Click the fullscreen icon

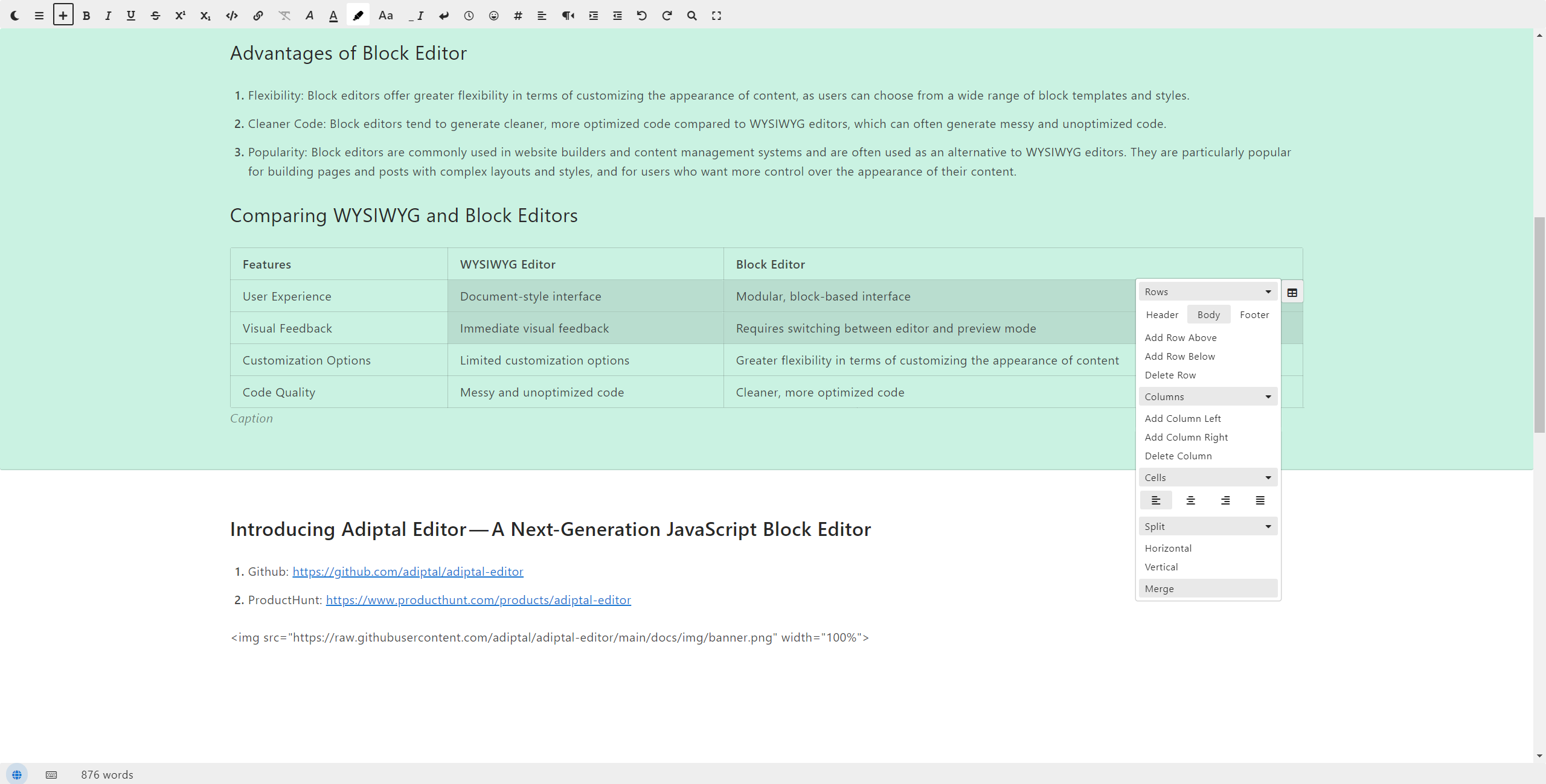pyautogui.click(x=716, y=16)
